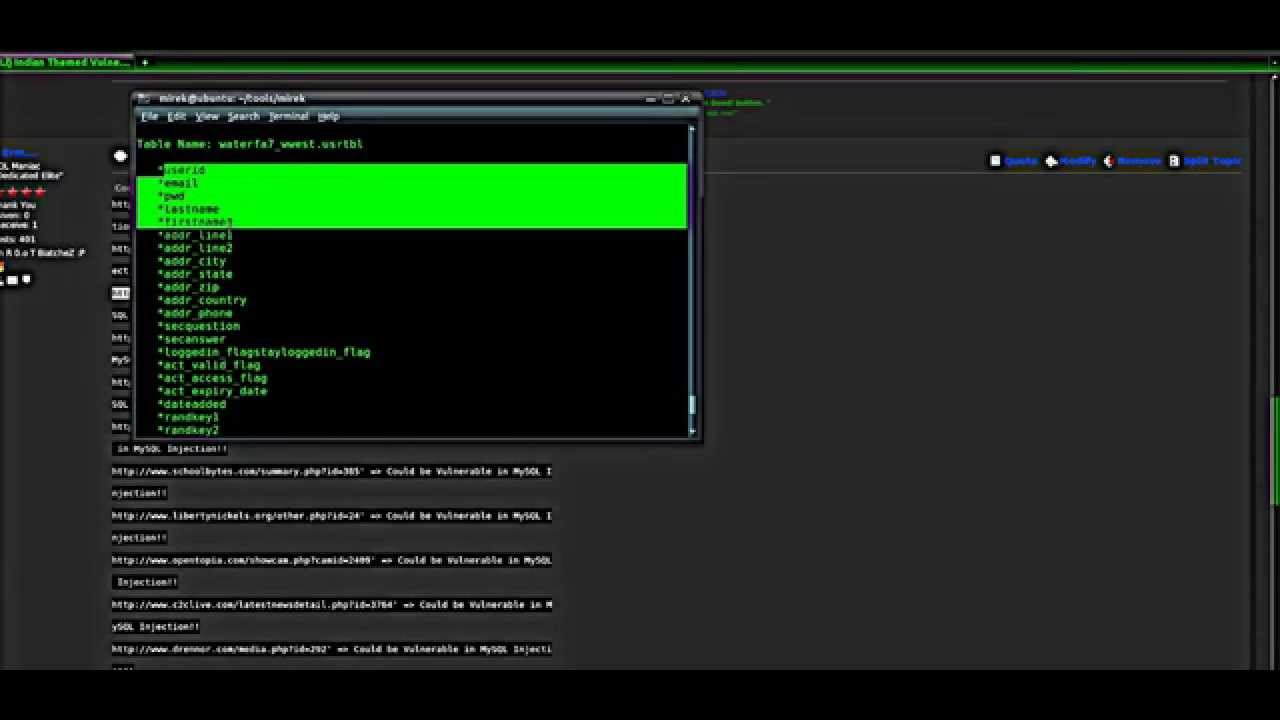
Task: Click the '*secquestion' terminal line
Action: [x=199, y=326]
